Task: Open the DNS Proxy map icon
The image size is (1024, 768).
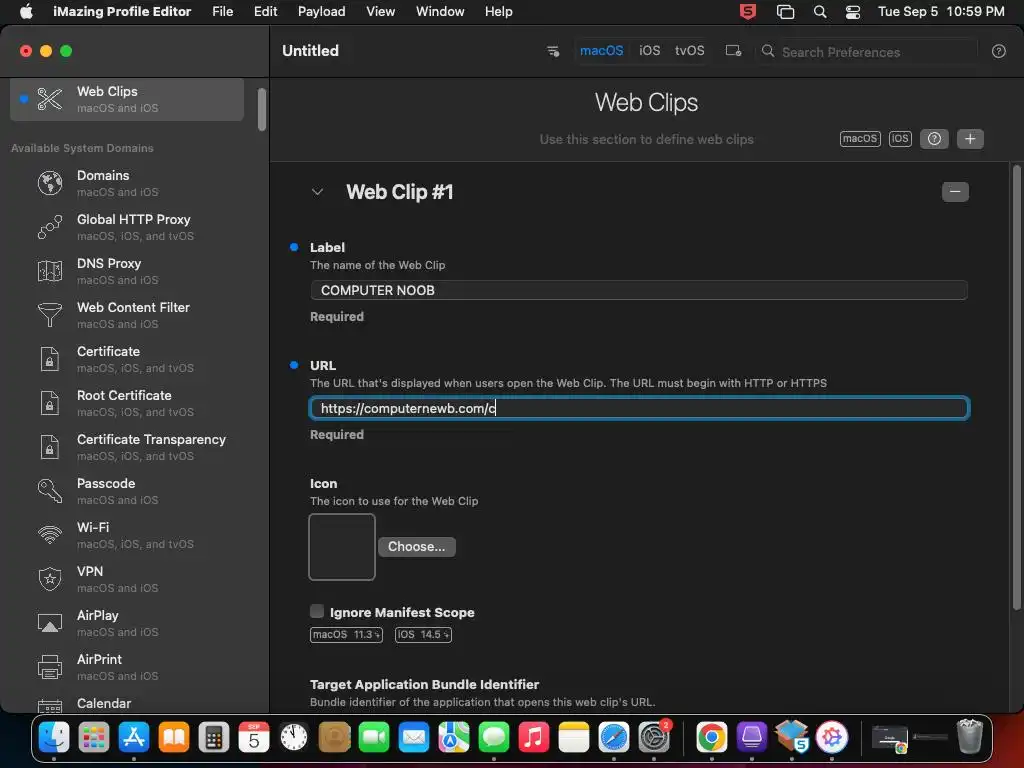Action: pyautogui.click(x=50, y=271)
